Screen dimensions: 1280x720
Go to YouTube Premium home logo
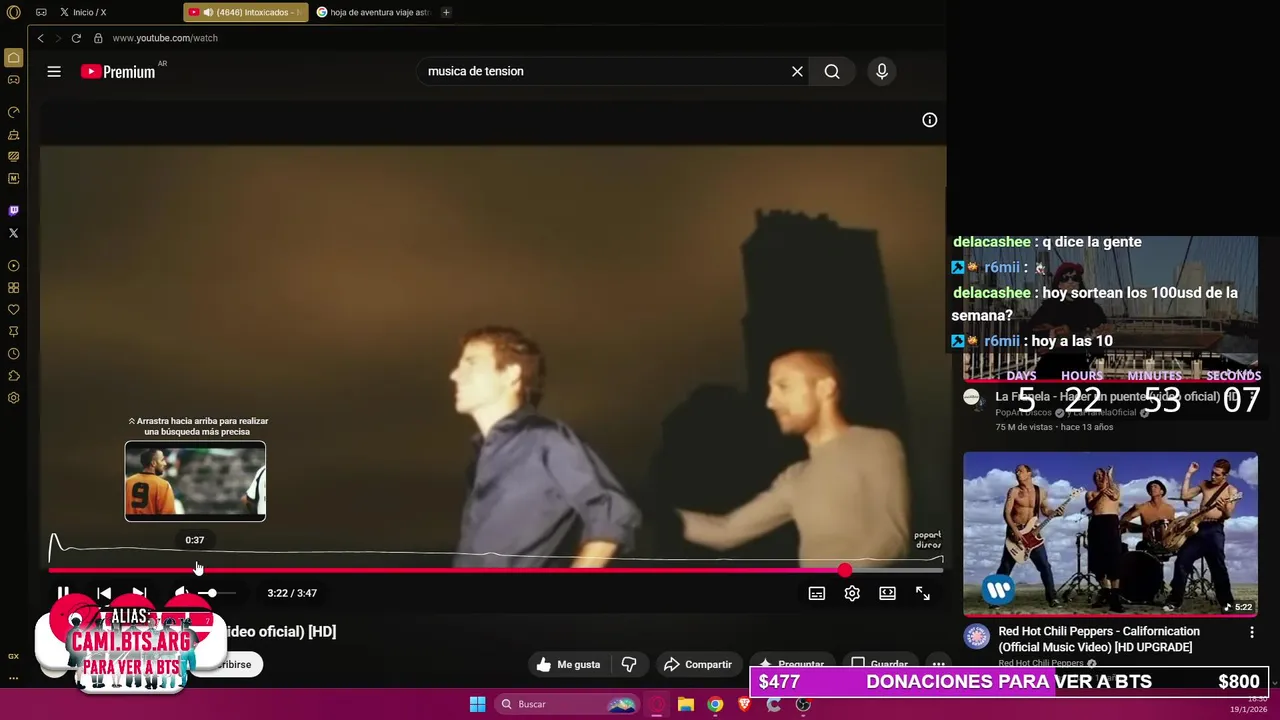tap(118, 71)
